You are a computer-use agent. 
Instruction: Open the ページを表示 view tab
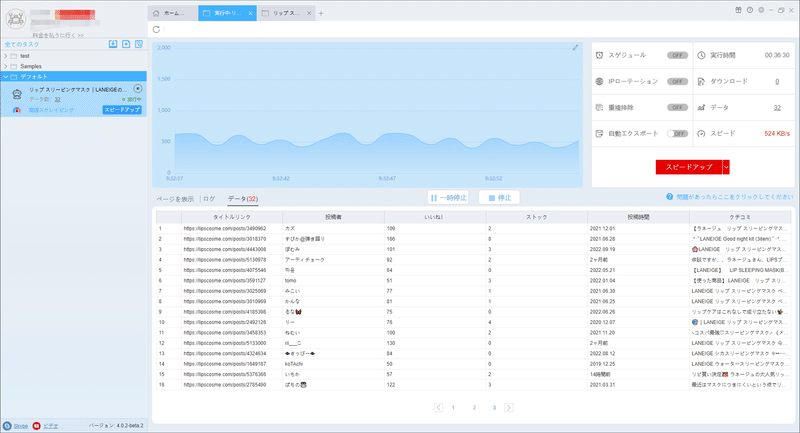[175, 199]
